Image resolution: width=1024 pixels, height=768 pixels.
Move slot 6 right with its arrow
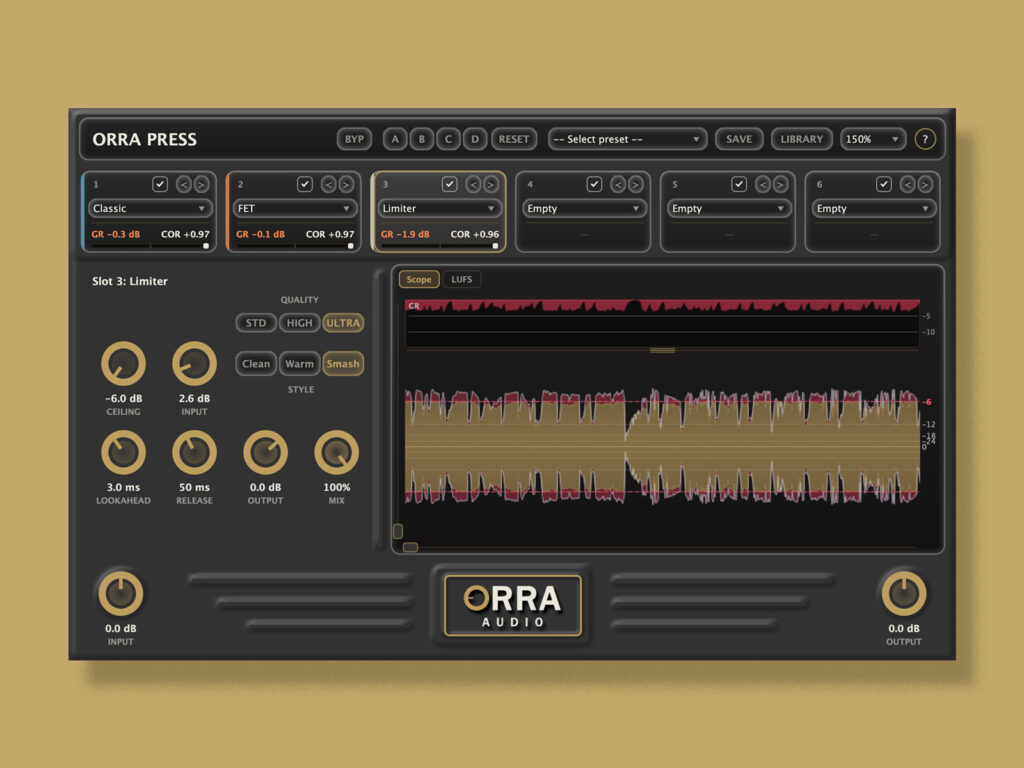point(925,185)
